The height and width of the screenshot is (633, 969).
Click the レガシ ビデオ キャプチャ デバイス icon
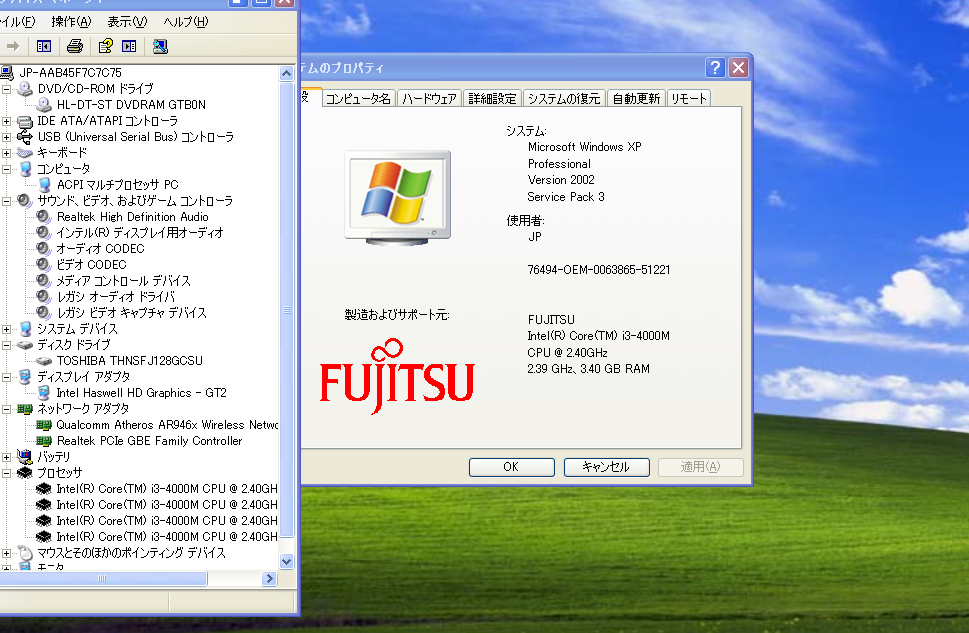[x=43, y=313]
